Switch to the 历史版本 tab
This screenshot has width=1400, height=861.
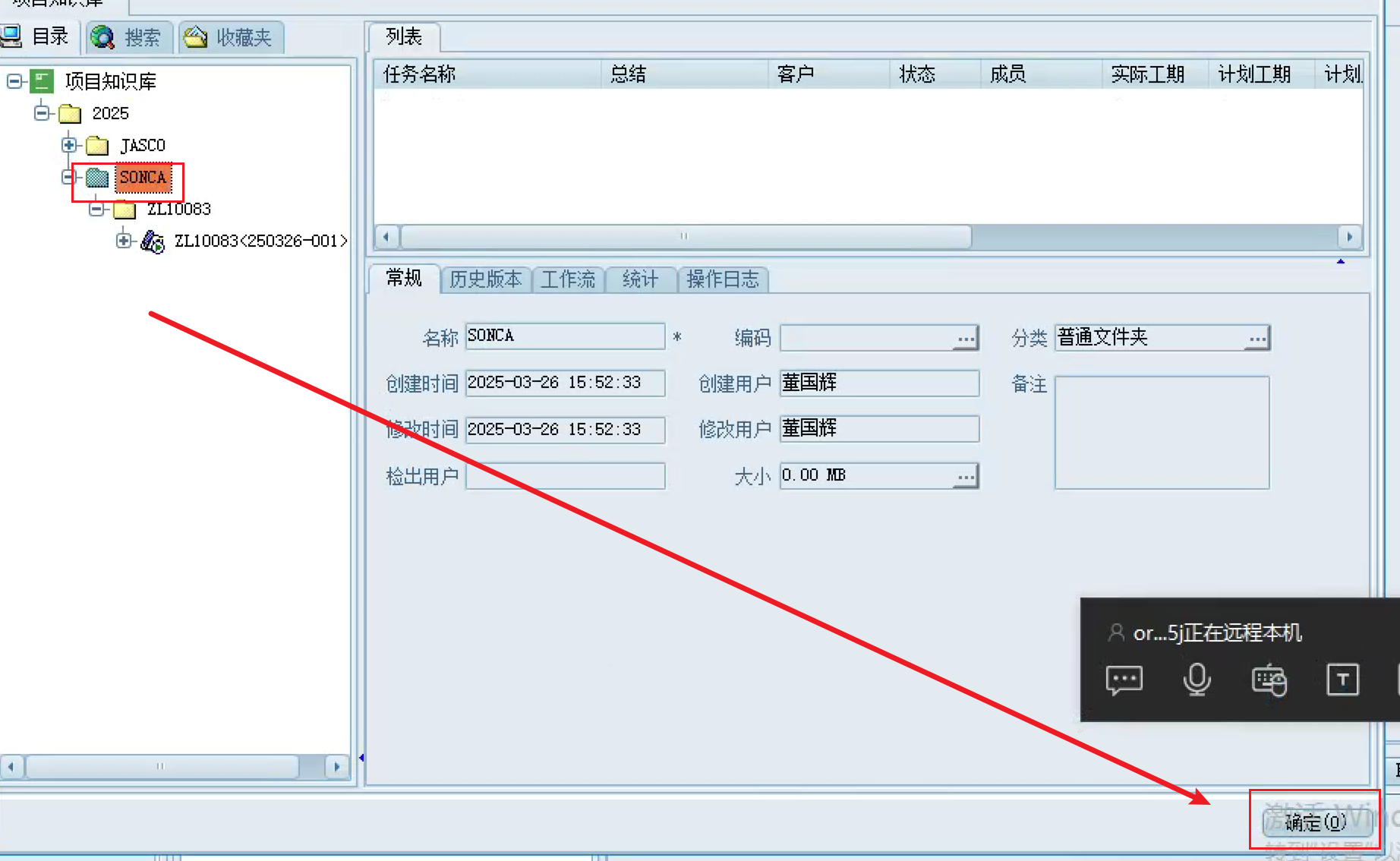(486, 279)
